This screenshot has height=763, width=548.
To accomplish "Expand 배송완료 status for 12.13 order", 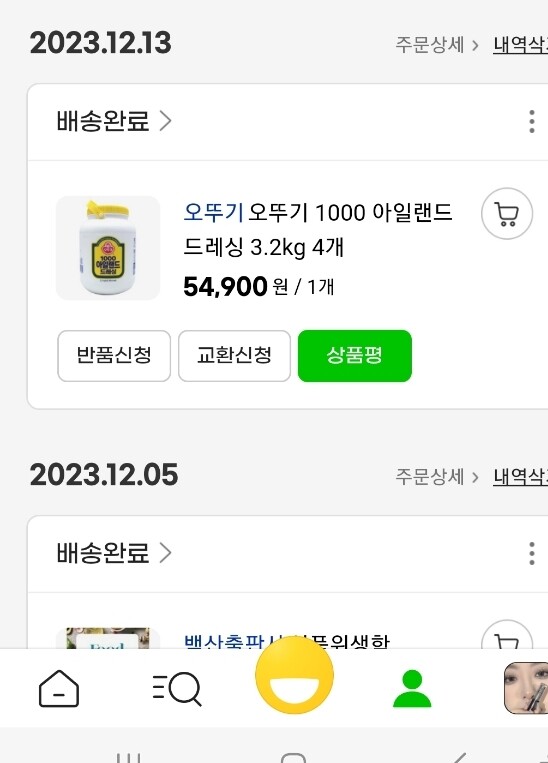I will (x=114, y=121).
